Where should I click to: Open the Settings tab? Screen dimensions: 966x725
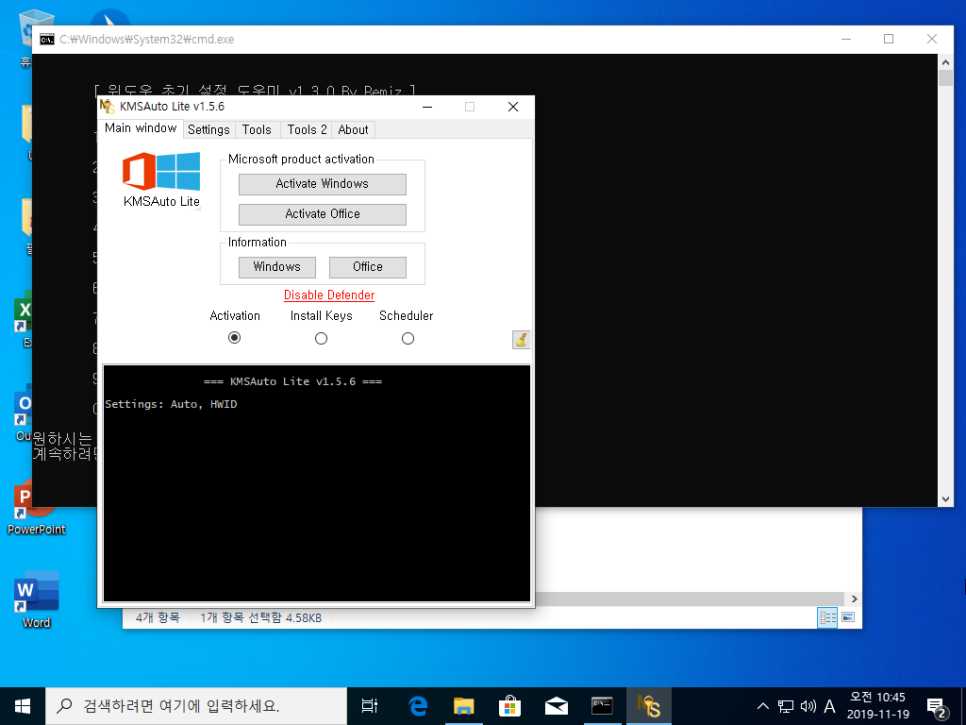click(x=209, y=130)
